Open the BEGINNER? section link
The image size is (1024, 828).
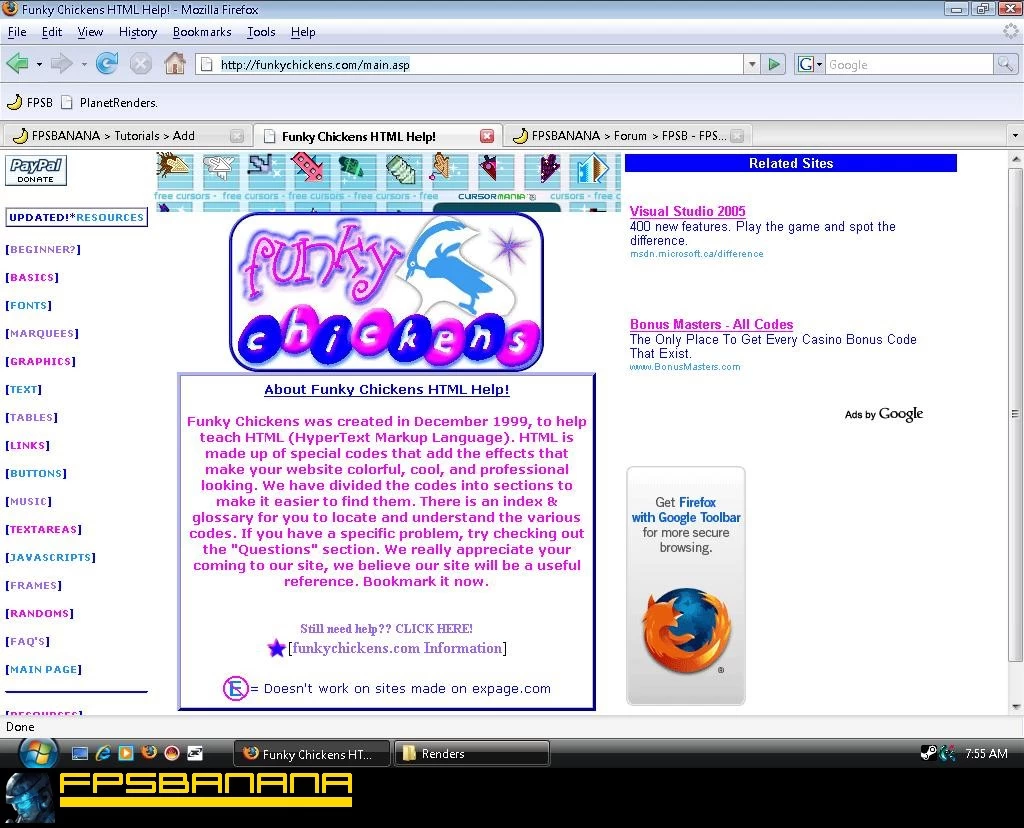pyautogui.click(x=43, y=249)
